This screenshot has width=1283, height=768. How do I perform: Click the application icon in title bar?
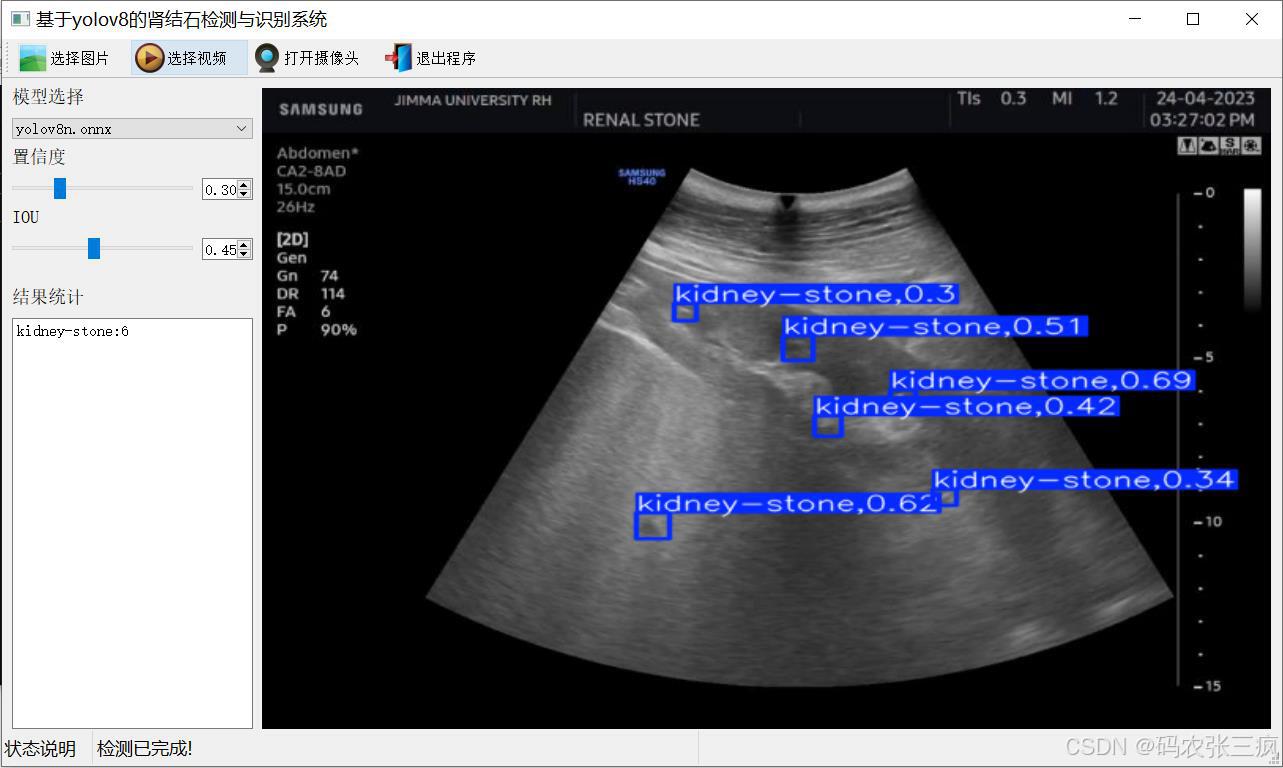(19, 19)
